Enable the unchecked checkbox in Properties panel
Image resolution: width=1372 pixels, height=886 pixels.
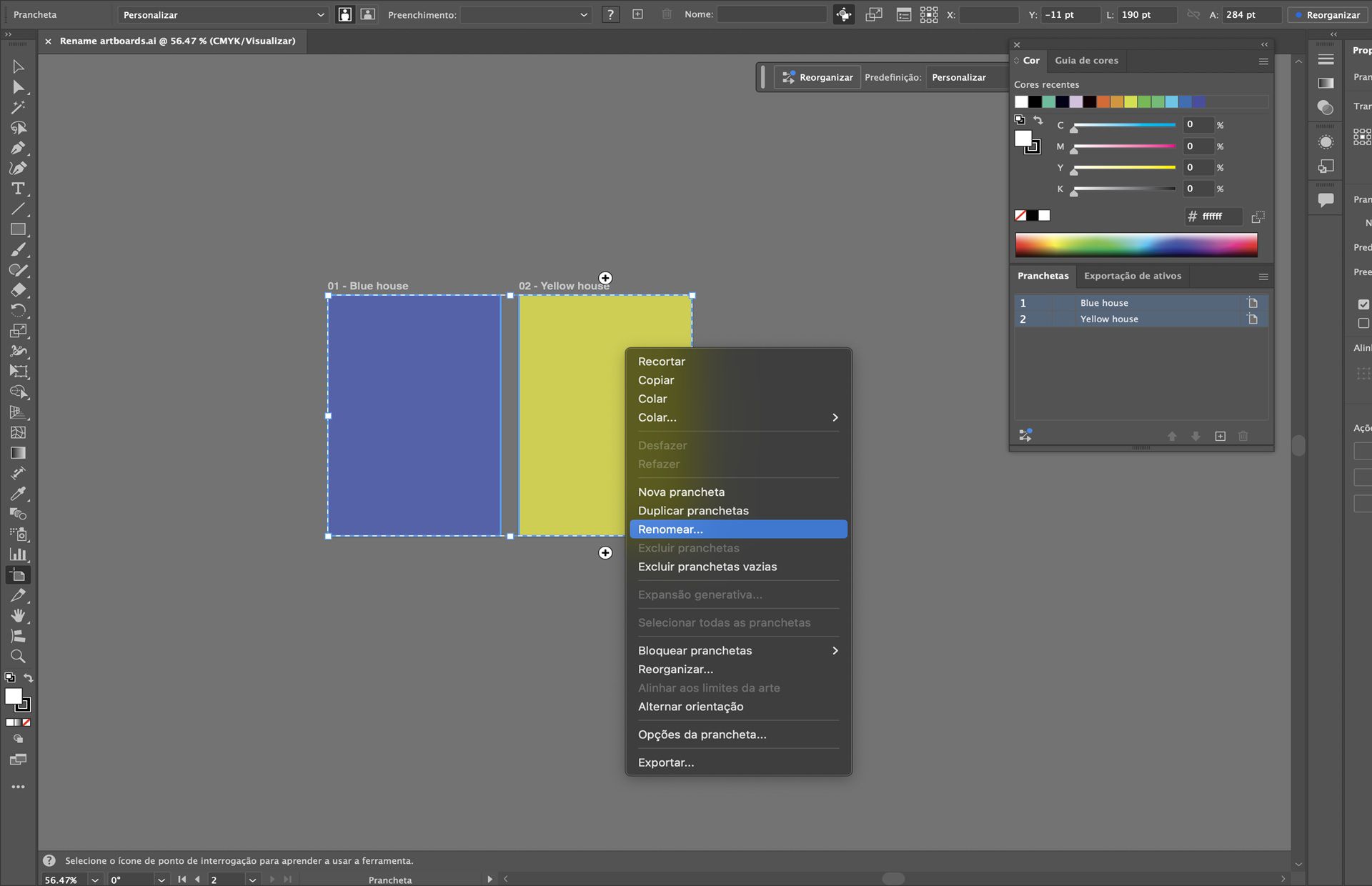click(1363, 324)
